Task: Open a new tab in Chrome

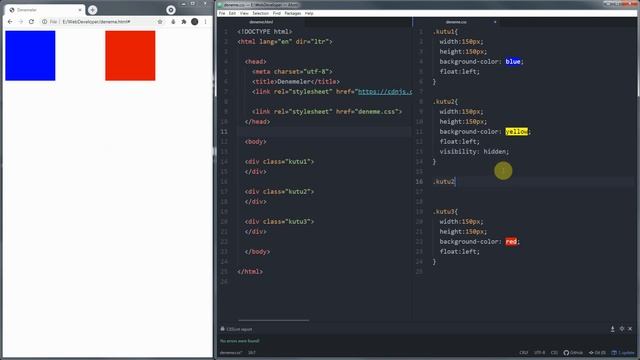Action: pyautogui.click(x=93, y=10)
